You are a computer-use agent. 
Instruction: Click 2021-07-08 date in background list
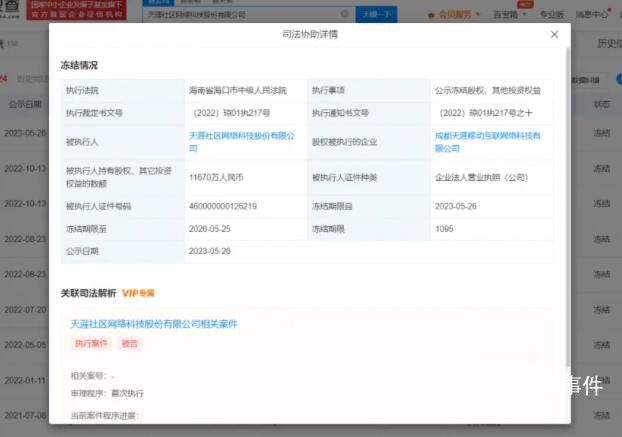25,415
